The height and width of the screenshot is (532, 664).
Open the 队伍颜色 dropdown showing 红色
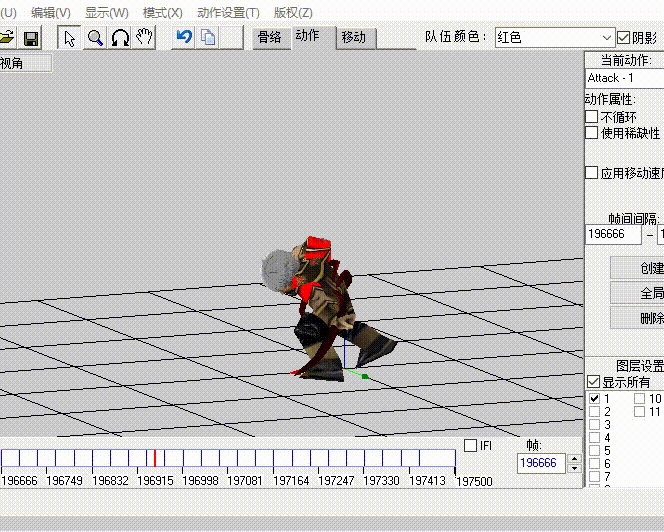coord(554,38)
